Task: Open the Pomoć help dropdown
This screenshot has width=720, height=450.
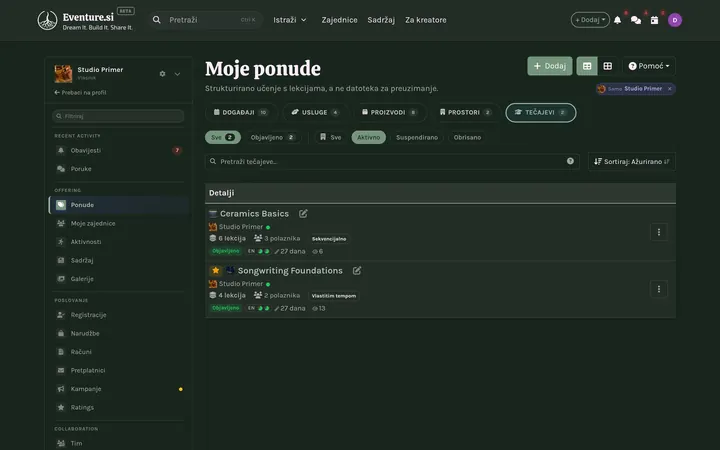Action: [649, 66]
